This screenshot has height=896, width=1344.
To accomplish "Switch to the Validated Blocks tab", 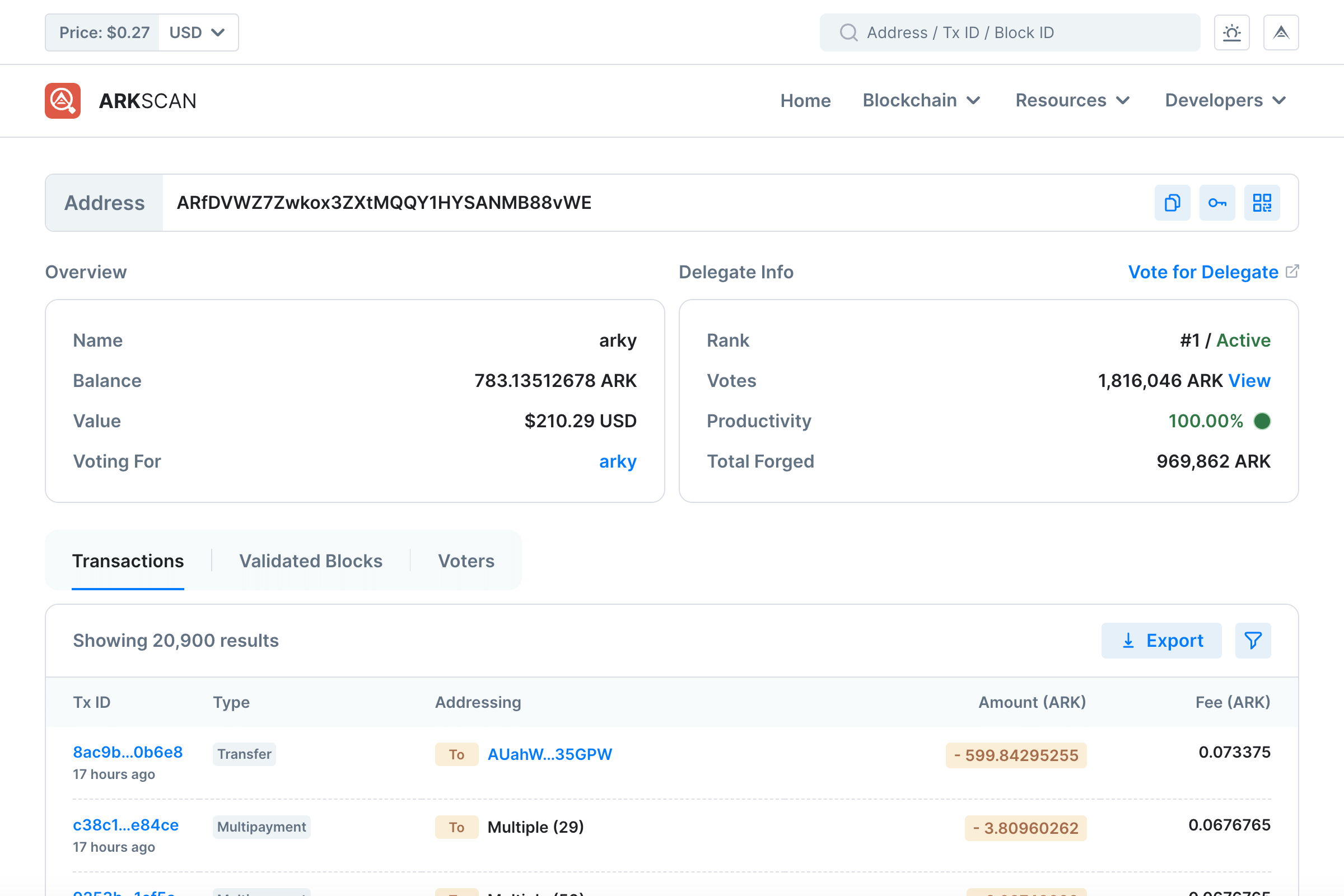I will point(311,561).
